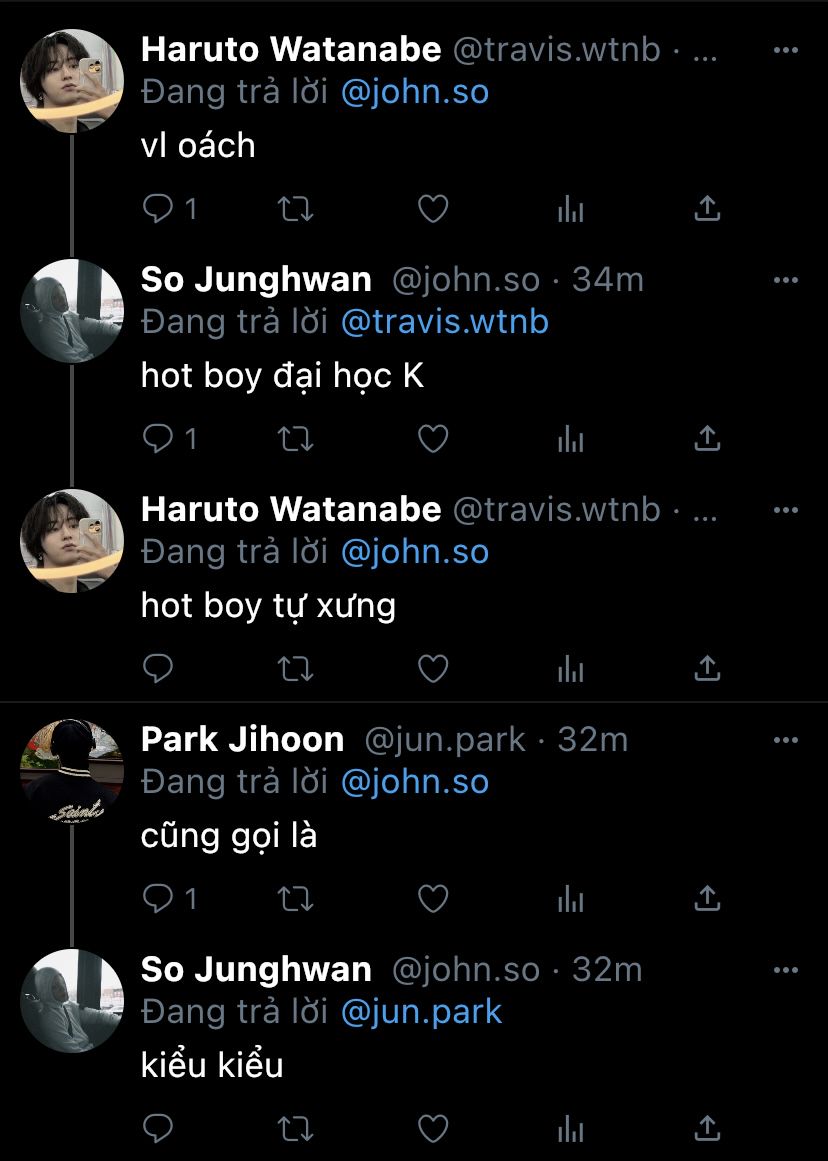Open the @jun.park mention link
The height and width of the screenshot is (1161, 828).
click(421, 1012)
